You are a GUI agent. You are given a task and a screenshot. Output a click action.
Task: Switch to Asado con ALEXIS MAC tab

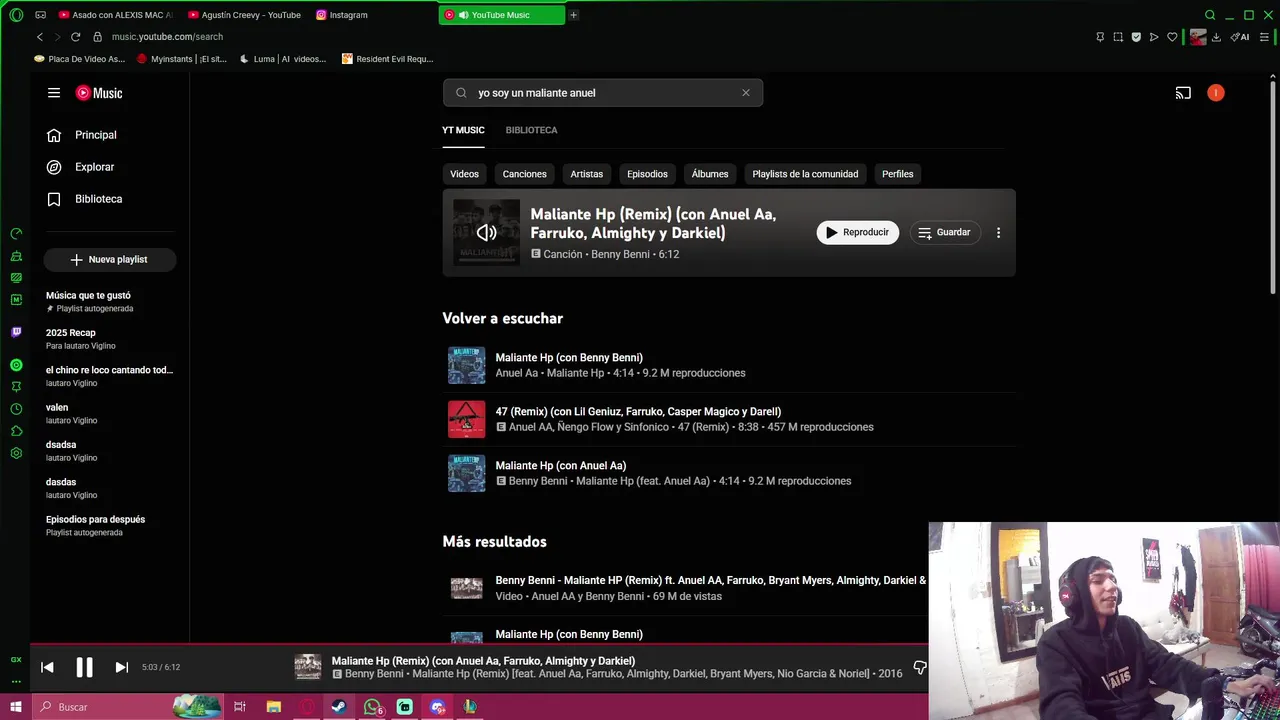click(116, 15)
